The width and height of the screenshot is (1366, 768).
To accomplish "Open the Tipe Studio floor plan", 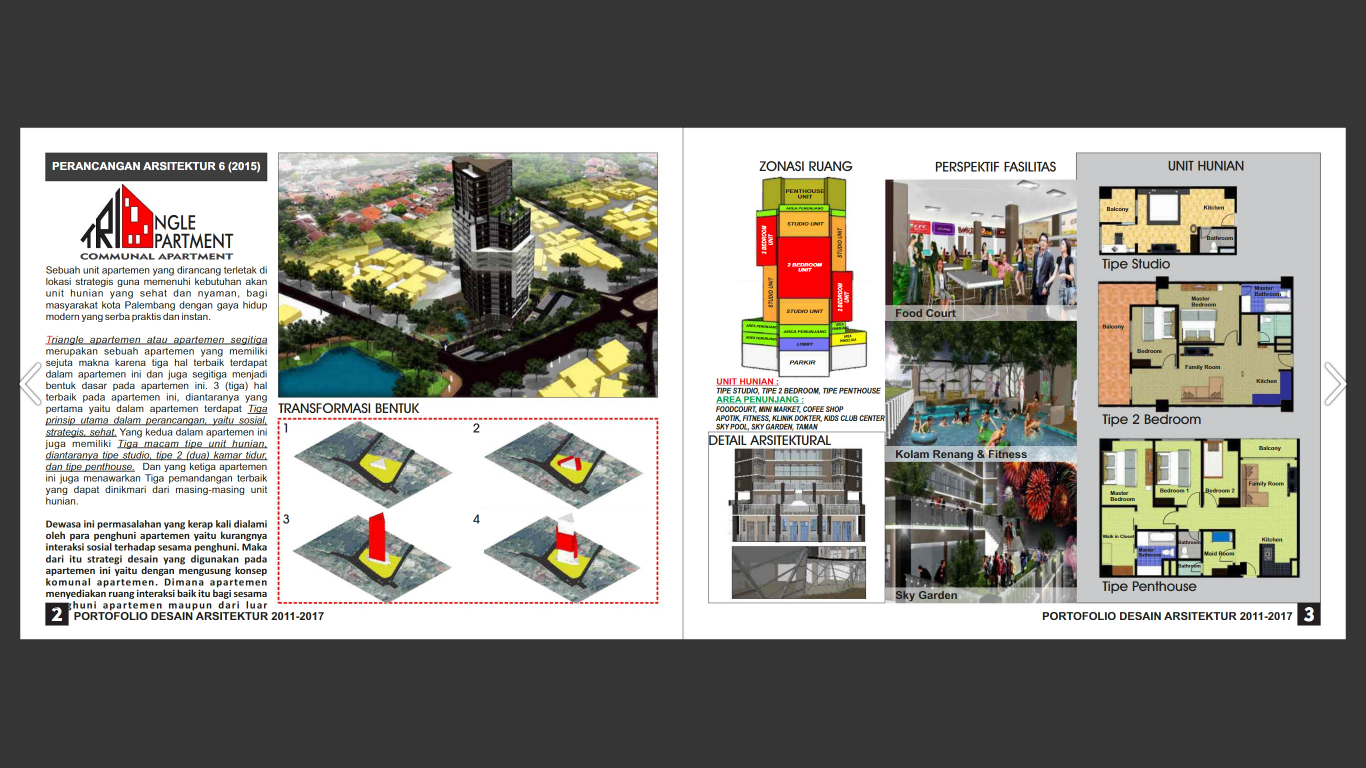I will point(1170,218).
